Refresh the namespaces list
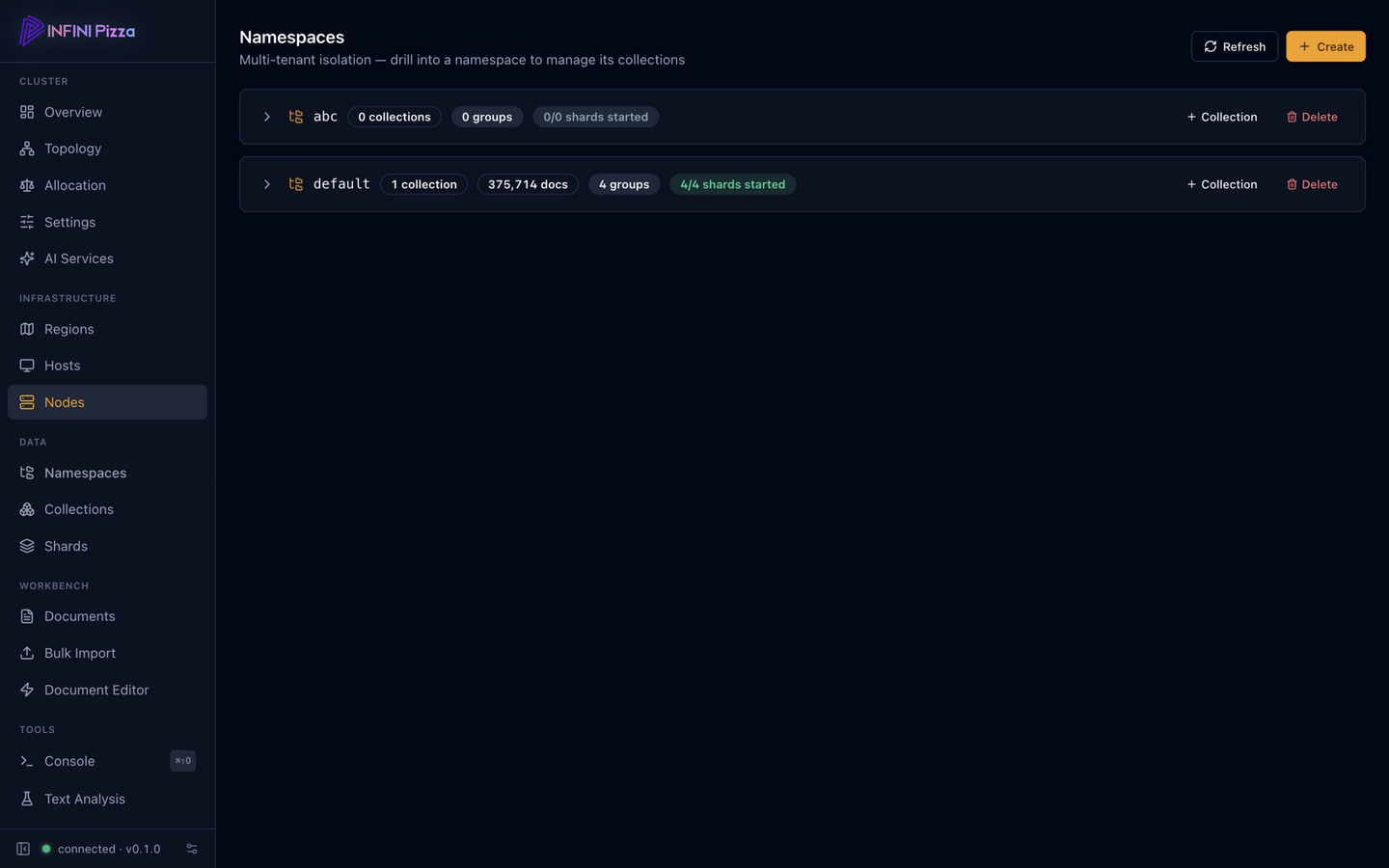 tap(1234, 46)
